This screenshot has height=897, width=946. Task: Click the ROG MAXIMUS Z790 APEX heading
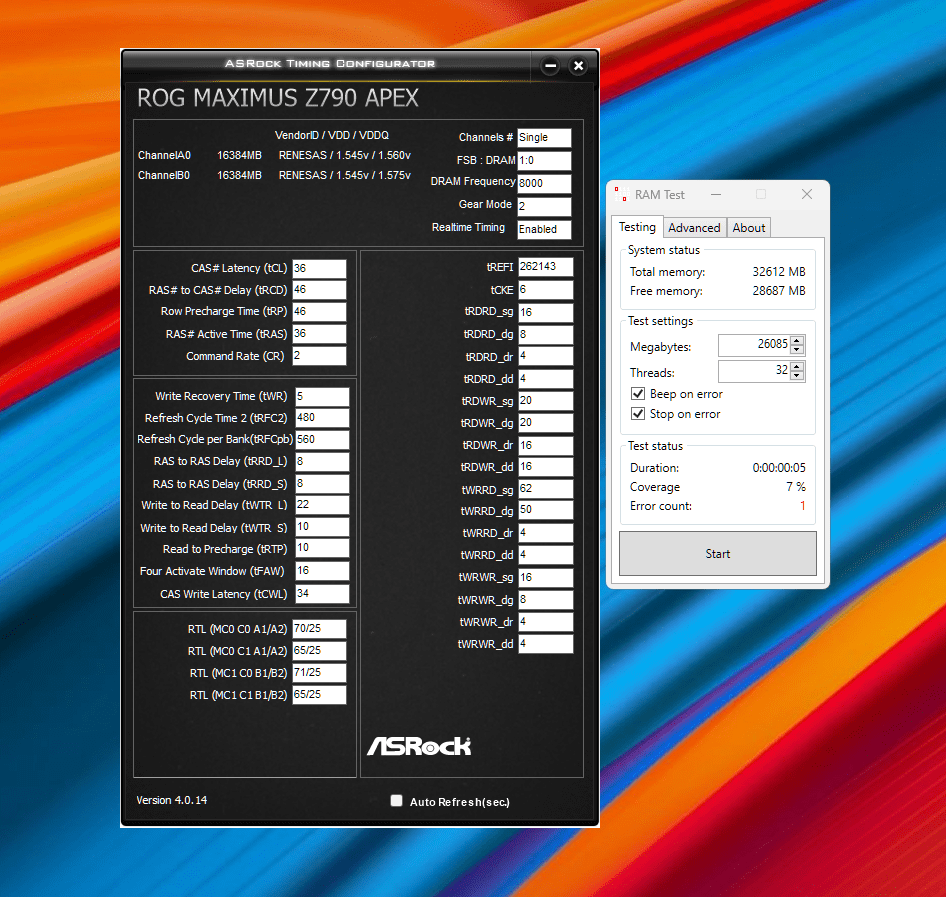tap(278, 98)
